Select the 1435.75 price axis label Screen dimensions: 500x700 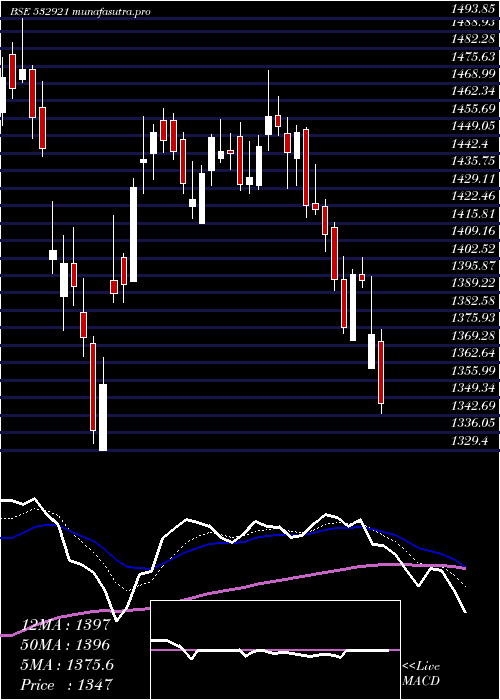point(473,161)
